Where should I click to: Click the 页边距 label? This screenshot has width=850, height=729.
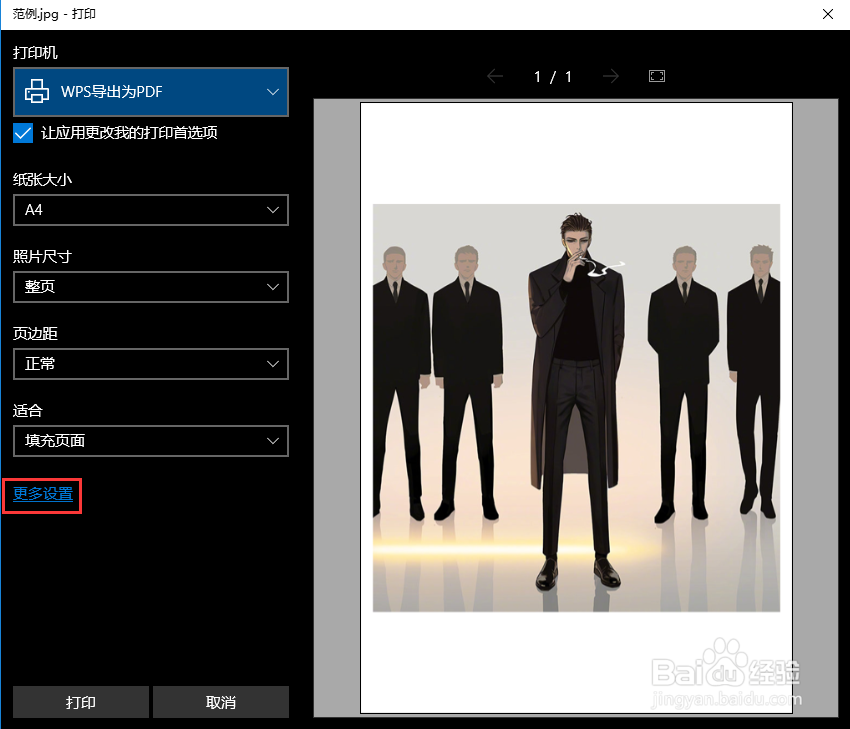point(35,333)
